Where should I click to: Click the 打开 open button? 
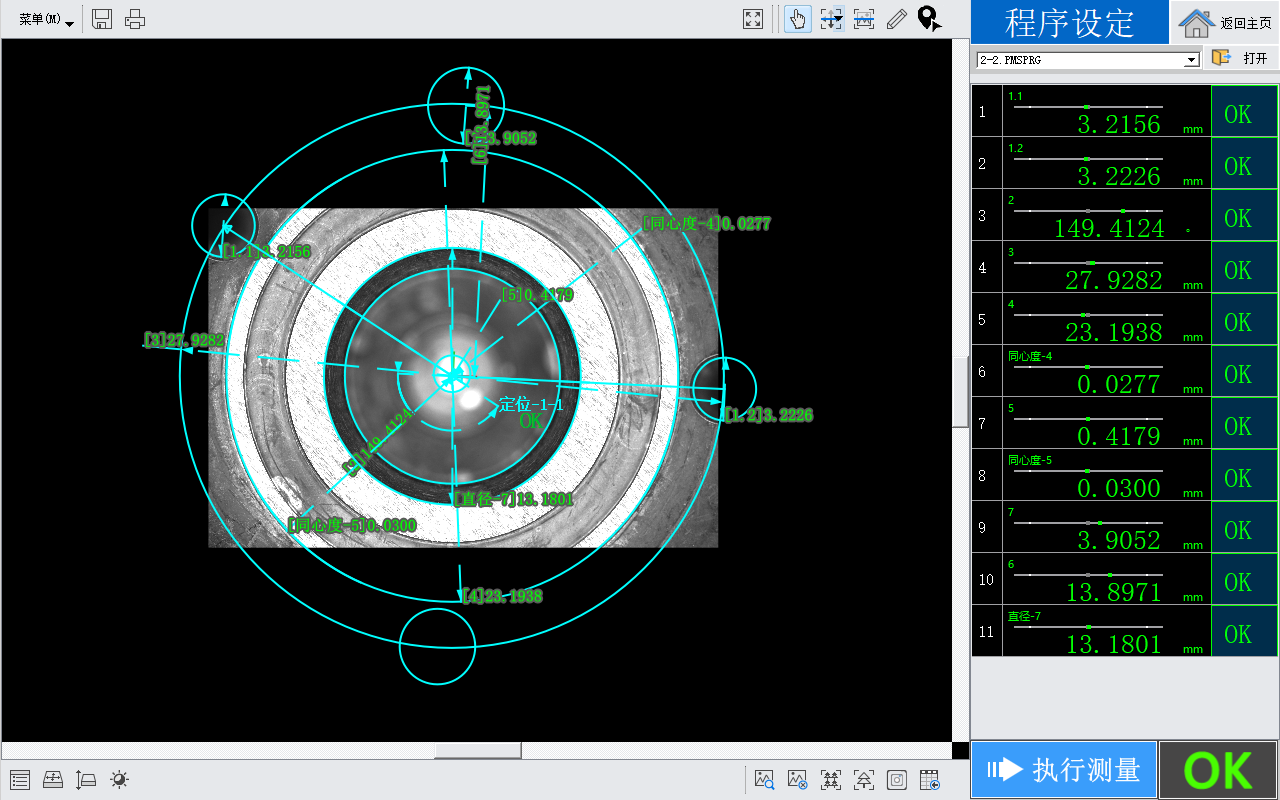[x=1241, y=59]
